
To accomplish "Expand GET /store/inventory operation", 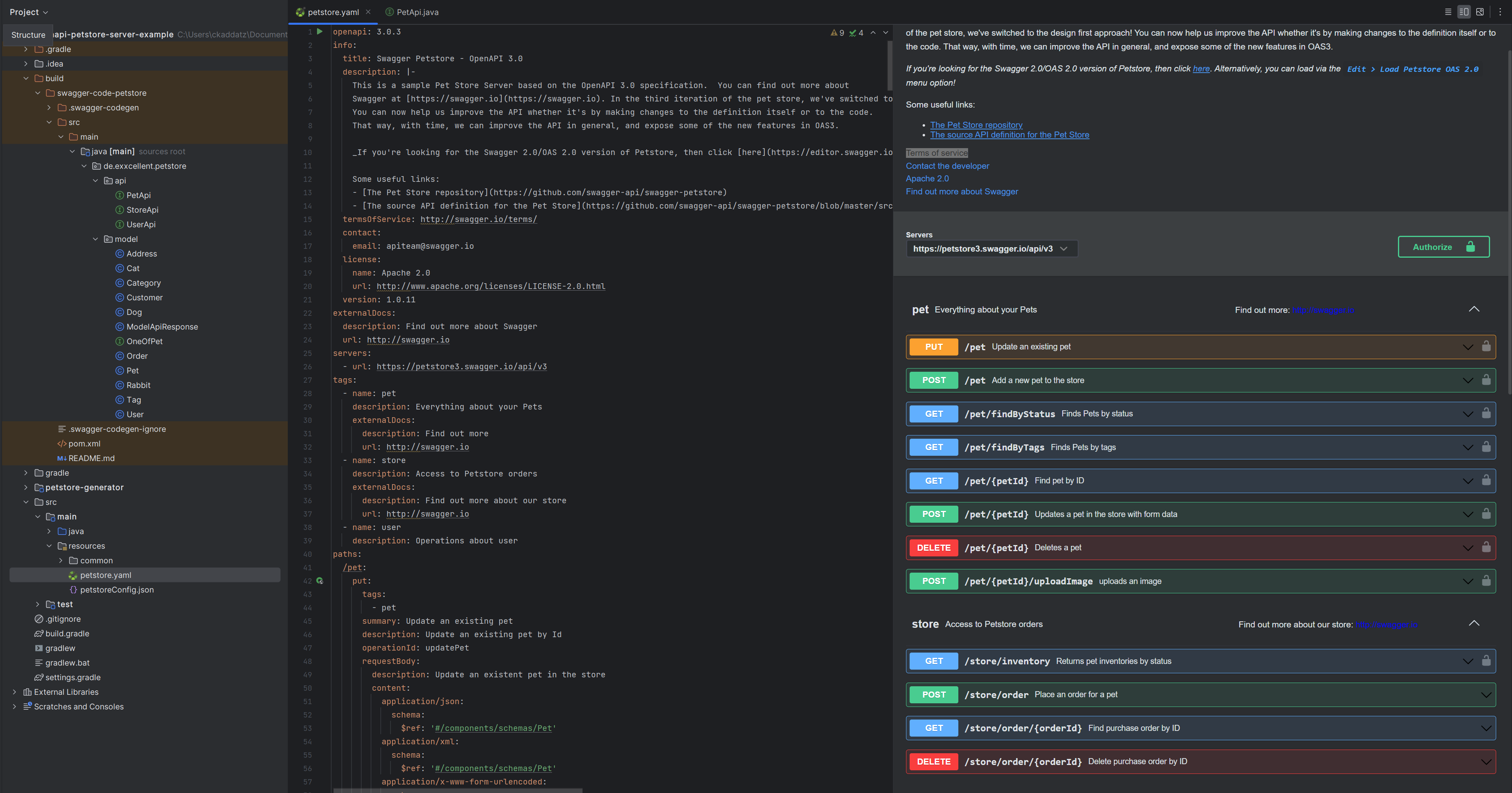I will pos(1468,662).
